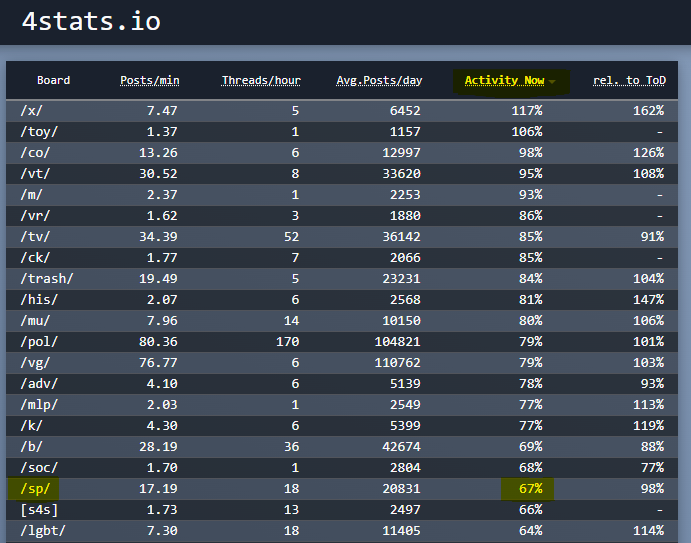Click the 110762 average posts value
Screen dimensions: 691x543
coord(398,363)
